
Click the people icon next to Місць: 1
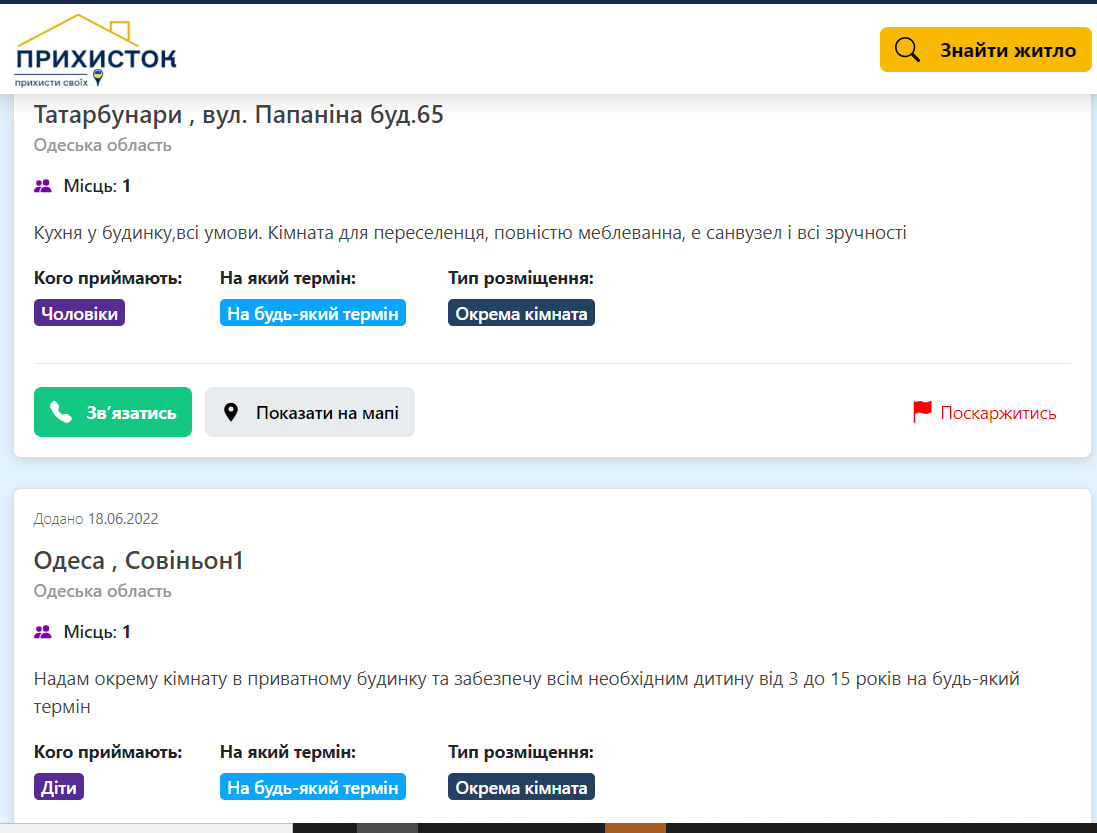[41, 185]
